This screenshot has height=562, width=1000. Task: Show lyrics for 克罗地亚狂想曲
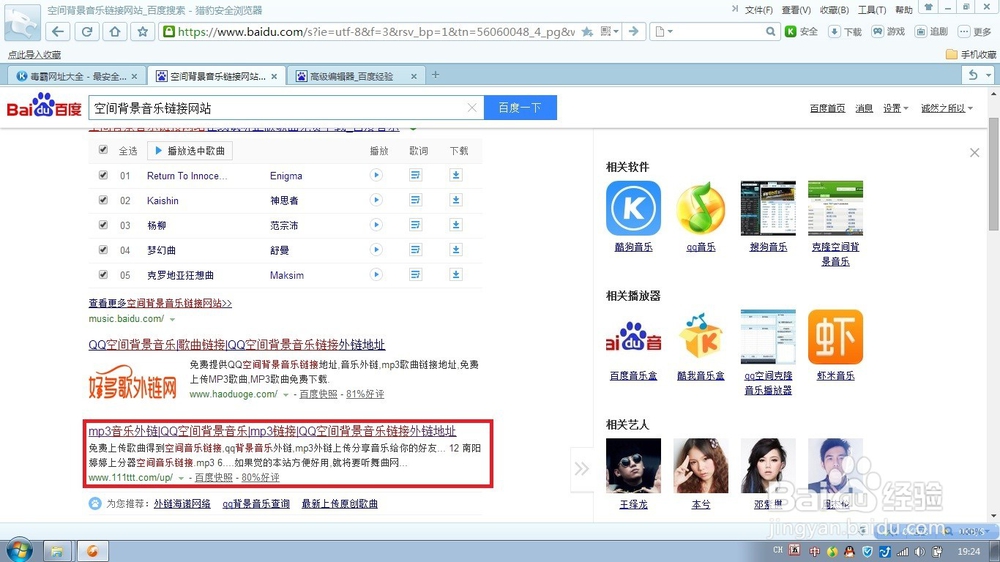pyautogui.click(x=415, y=274)
